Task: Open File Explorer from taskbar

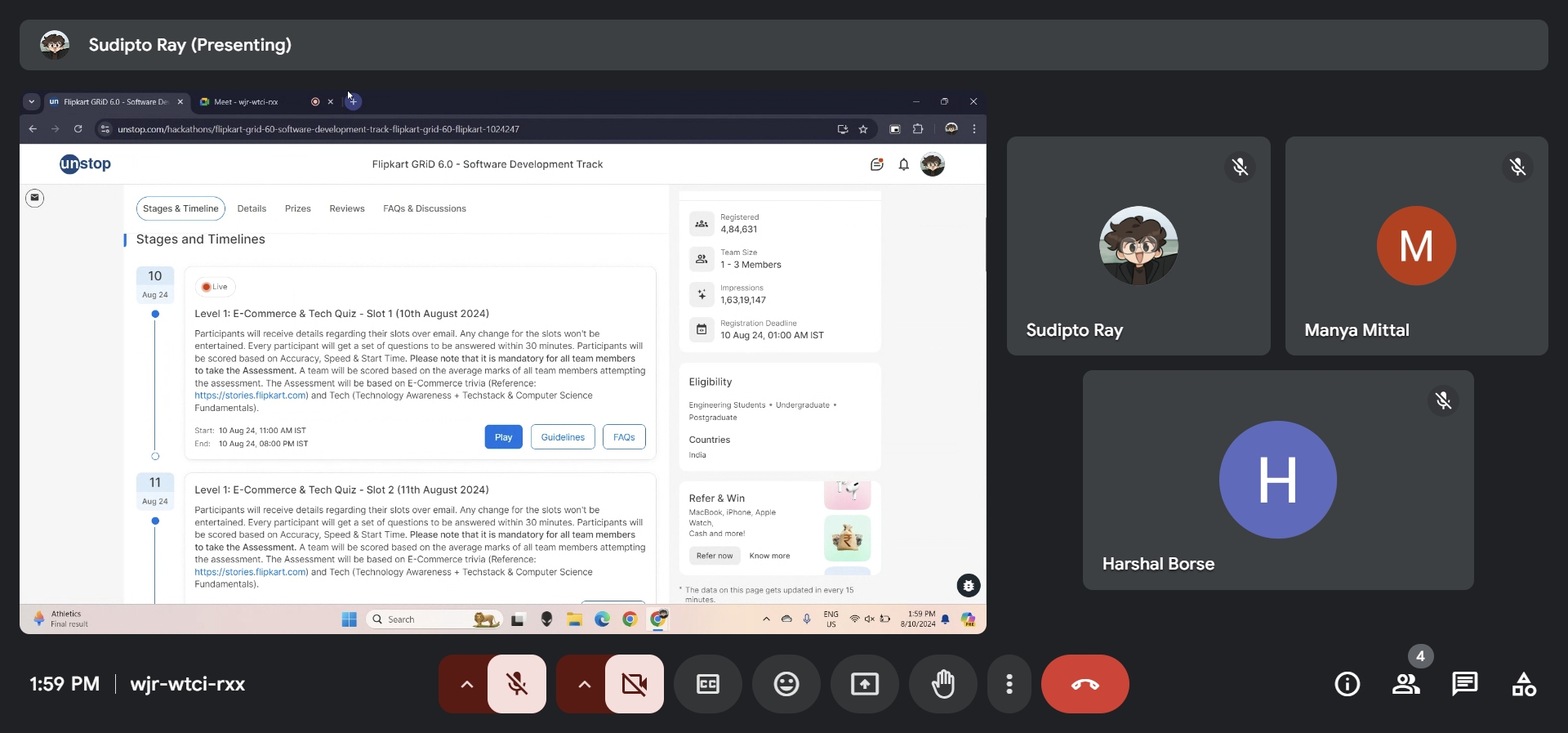Action: (574, 619)
